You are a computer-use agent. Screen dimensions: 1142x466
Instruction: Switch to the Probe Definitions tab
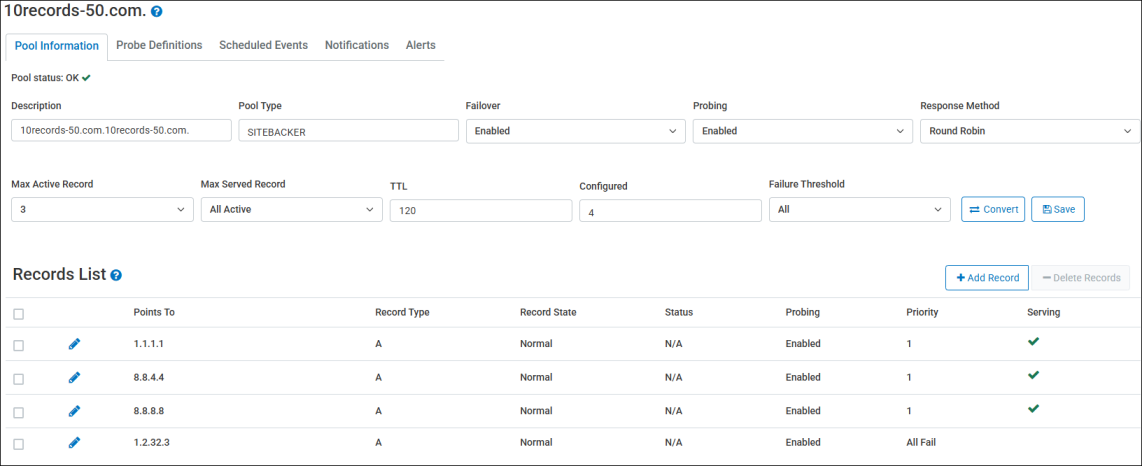pos(159,45)
